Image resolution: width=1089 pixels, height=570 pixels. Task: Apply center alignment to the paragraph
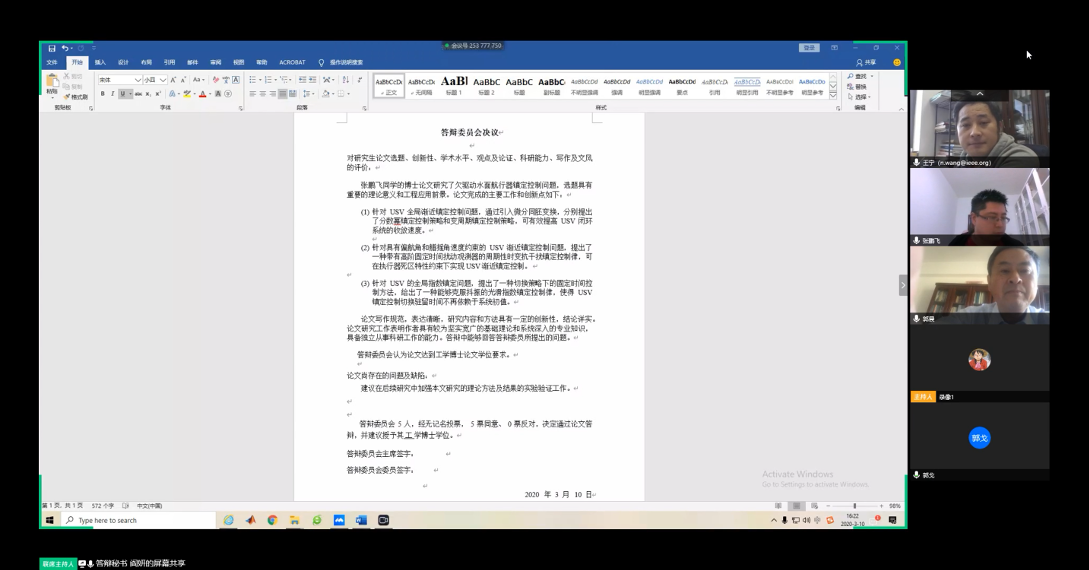[x=264, y=94]
